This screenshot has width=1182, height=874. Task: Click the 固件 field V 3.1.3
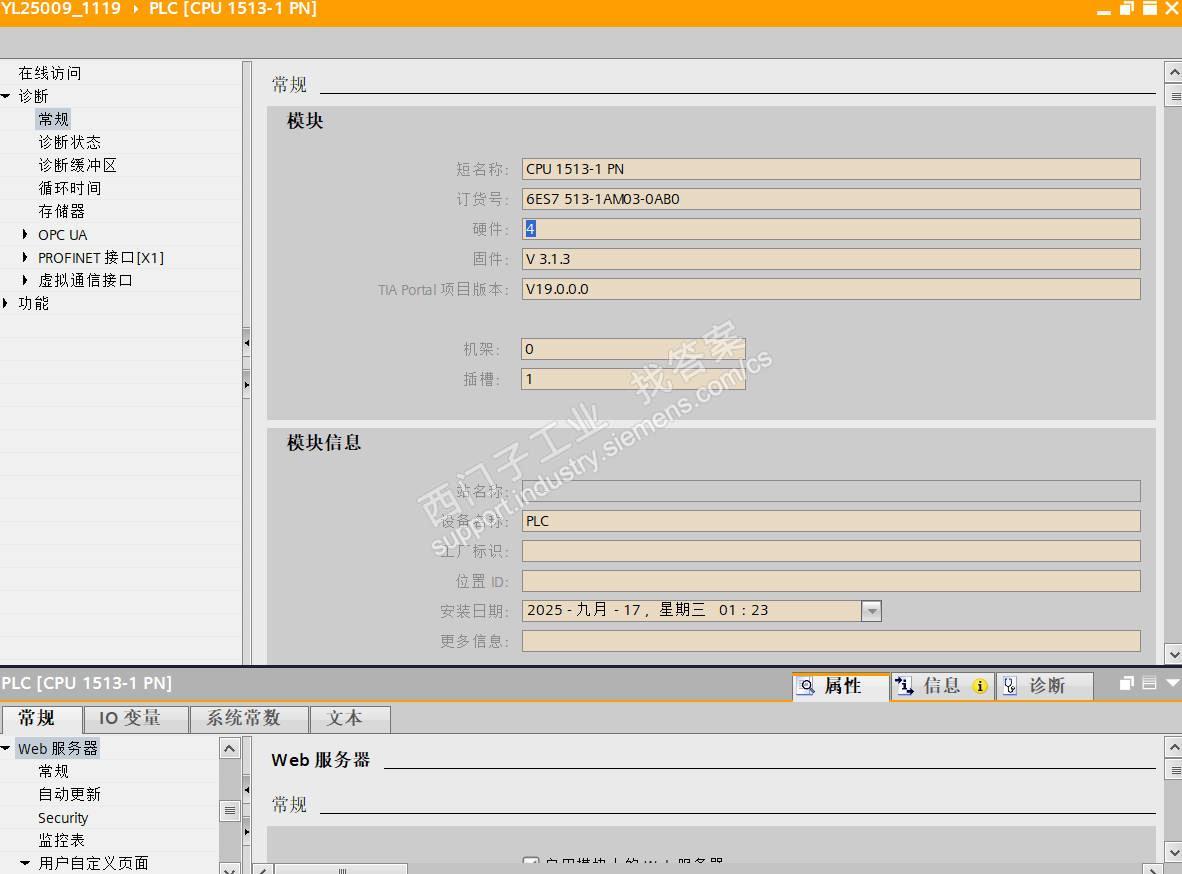click(x=831, y=259)
